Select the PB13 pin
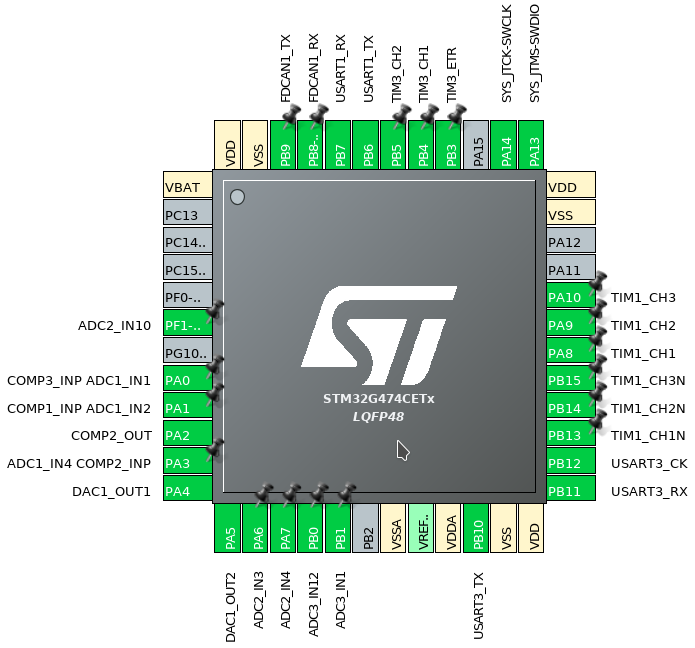 [571, 434]
